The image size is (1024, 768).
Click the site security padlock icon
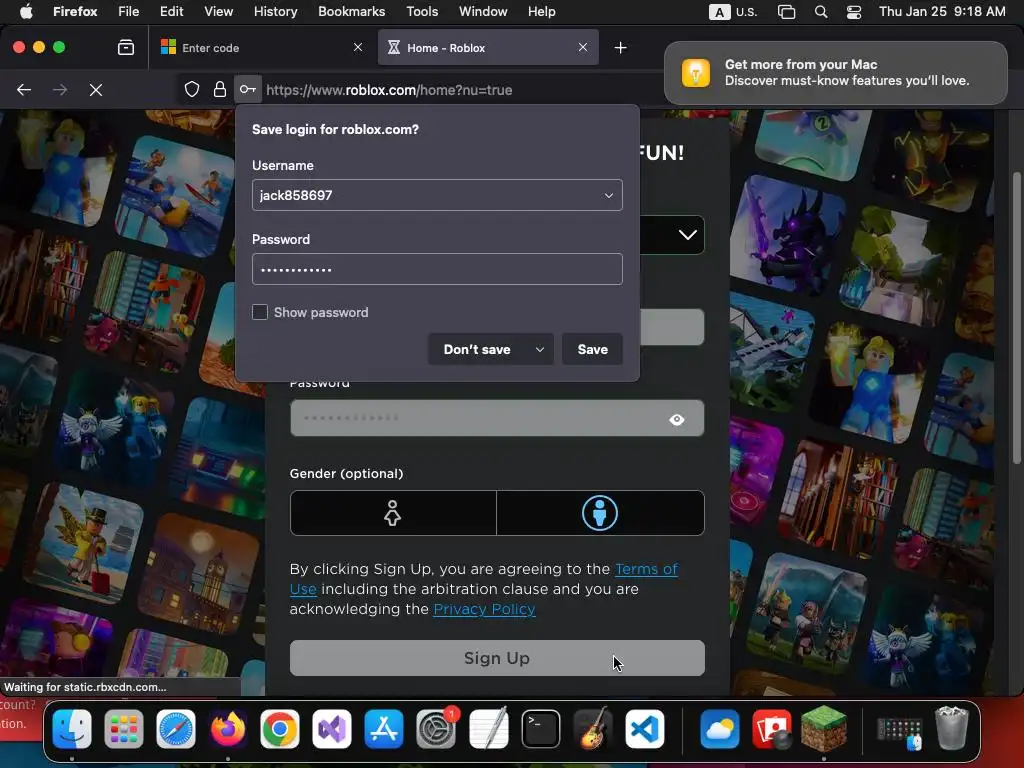tap(220, 89)
